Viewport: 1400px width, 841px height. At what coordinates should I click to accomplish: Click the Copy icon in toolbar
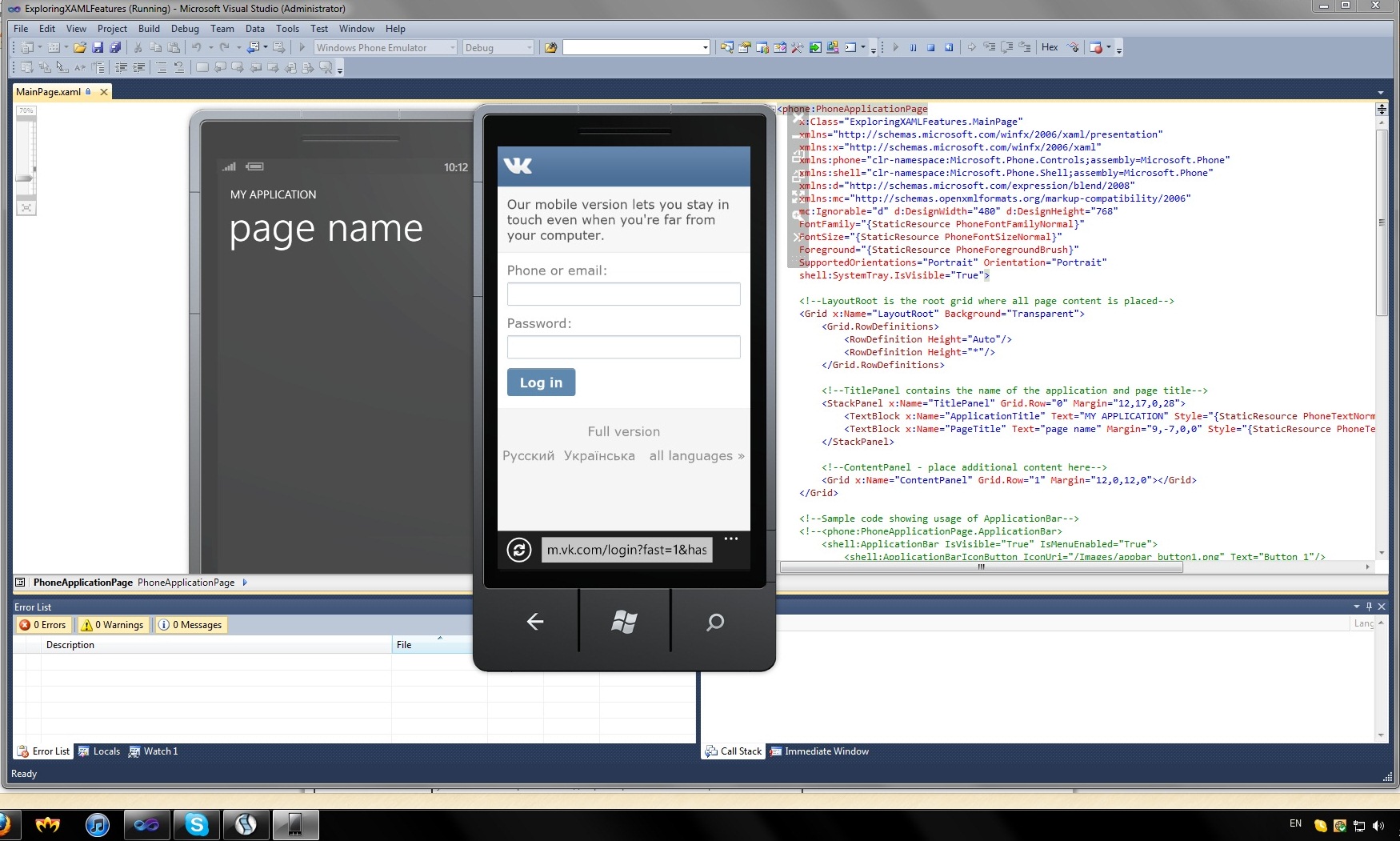pyautogui.click(x=155, y=48)
